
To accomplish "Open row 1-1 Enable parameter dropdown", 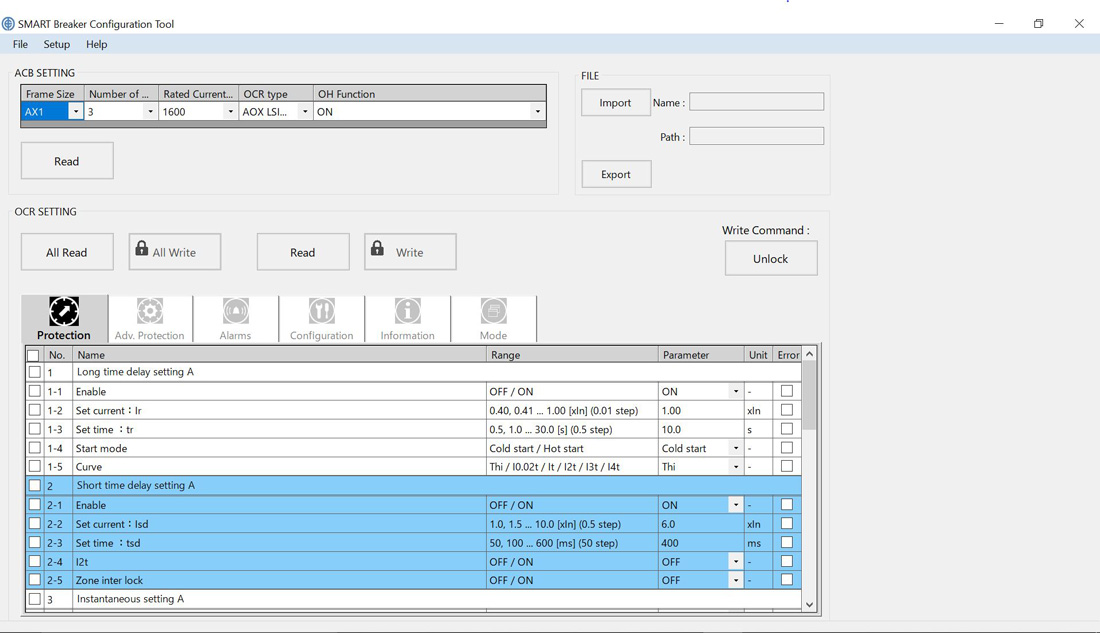I will click(736, 392).
